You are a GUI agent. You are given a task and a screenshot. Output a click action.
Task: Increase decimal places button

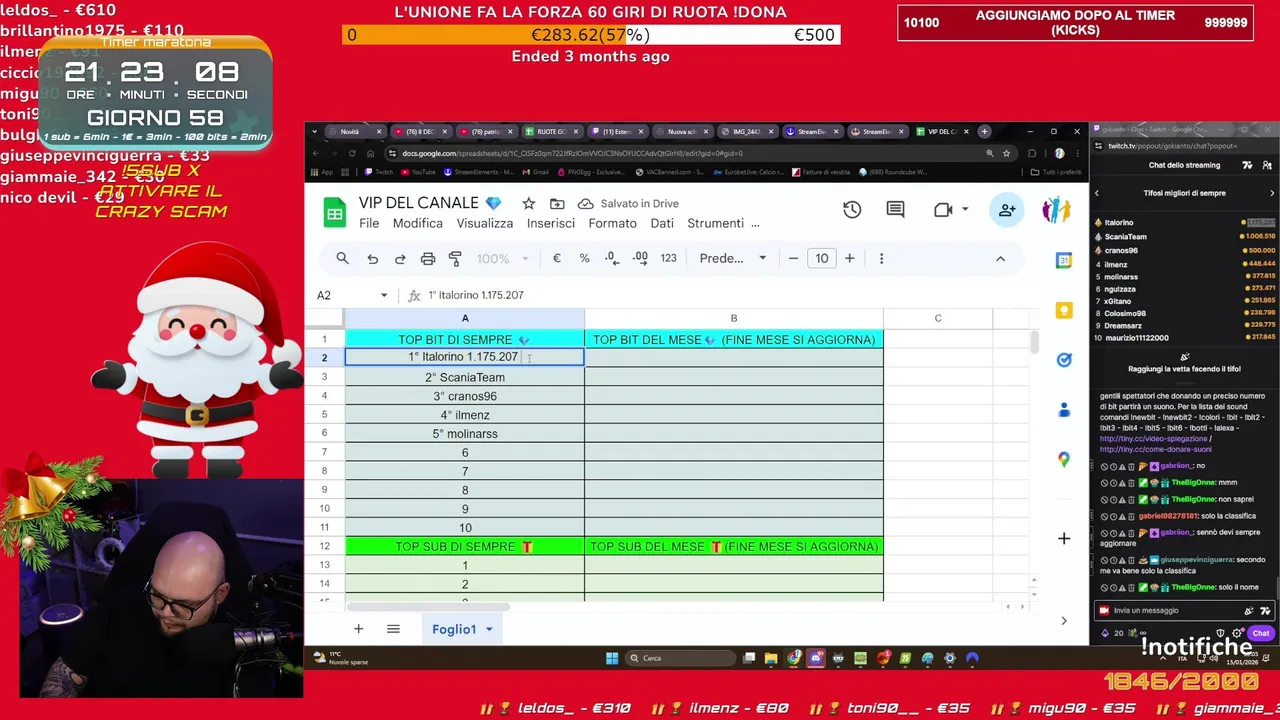tap(640, 258)
